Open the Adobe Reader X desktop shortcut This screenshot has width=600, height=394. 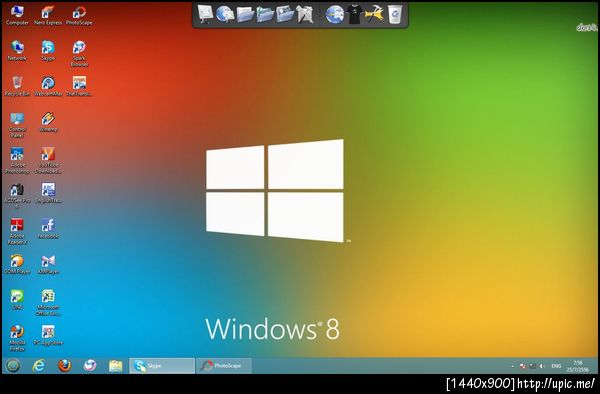click(x=17, y=231)
